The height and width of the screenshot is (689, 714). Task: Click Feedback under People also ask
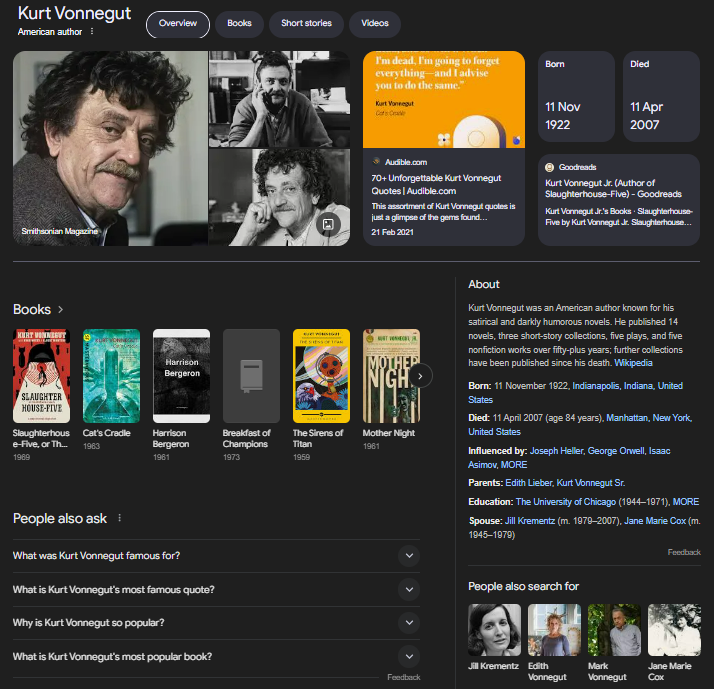(x=403, y=677)
